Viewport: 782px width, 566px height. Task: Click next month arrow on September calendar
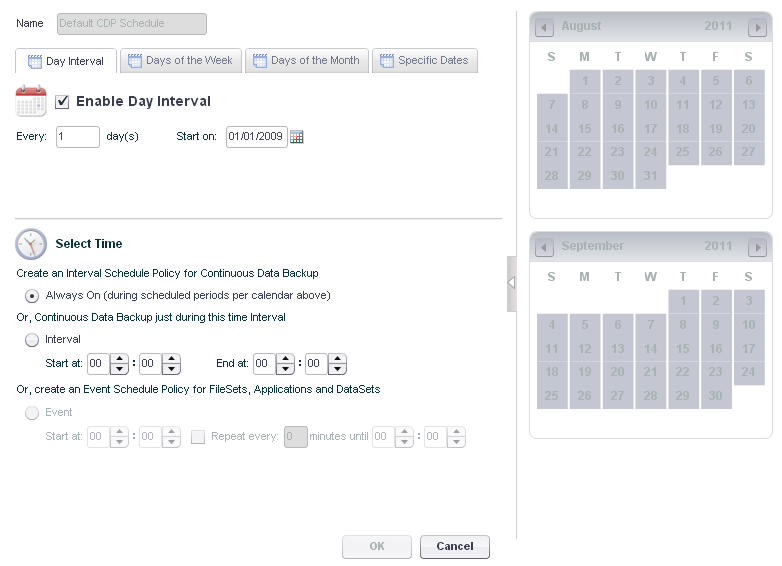pos(757,247)
